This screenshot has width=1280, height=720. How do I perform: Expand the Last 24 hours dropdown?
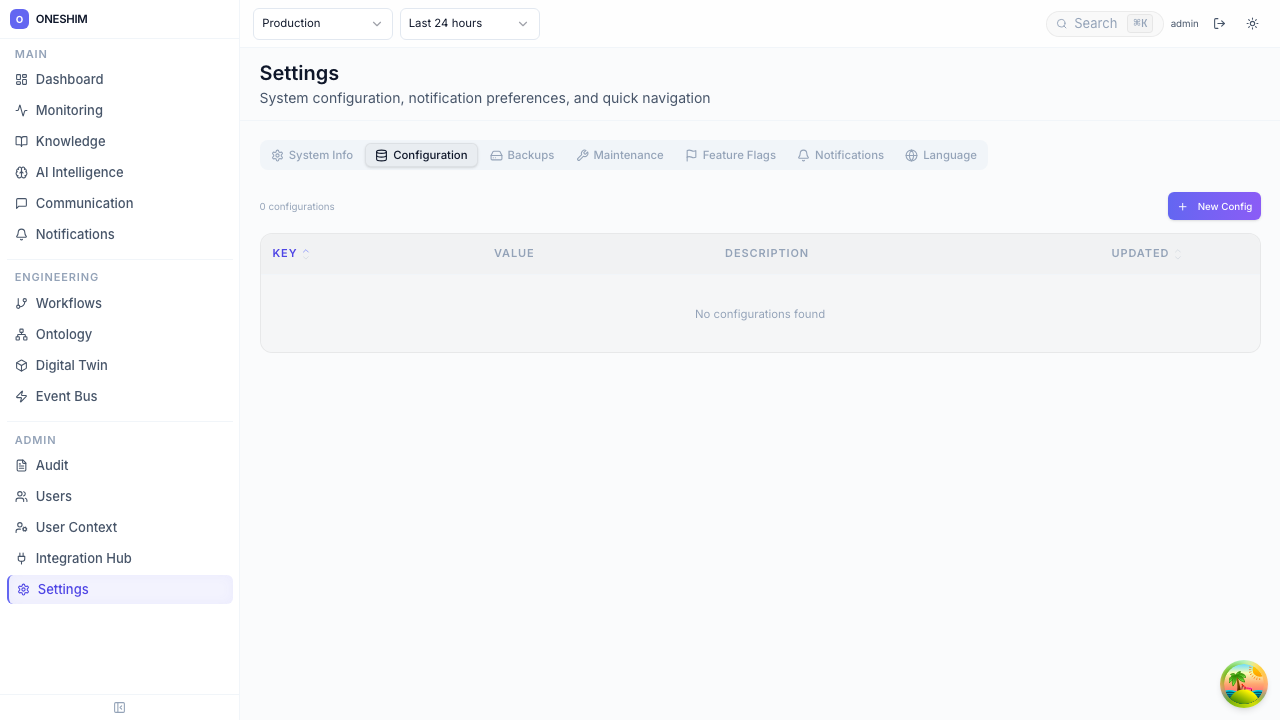coord(469,23)
